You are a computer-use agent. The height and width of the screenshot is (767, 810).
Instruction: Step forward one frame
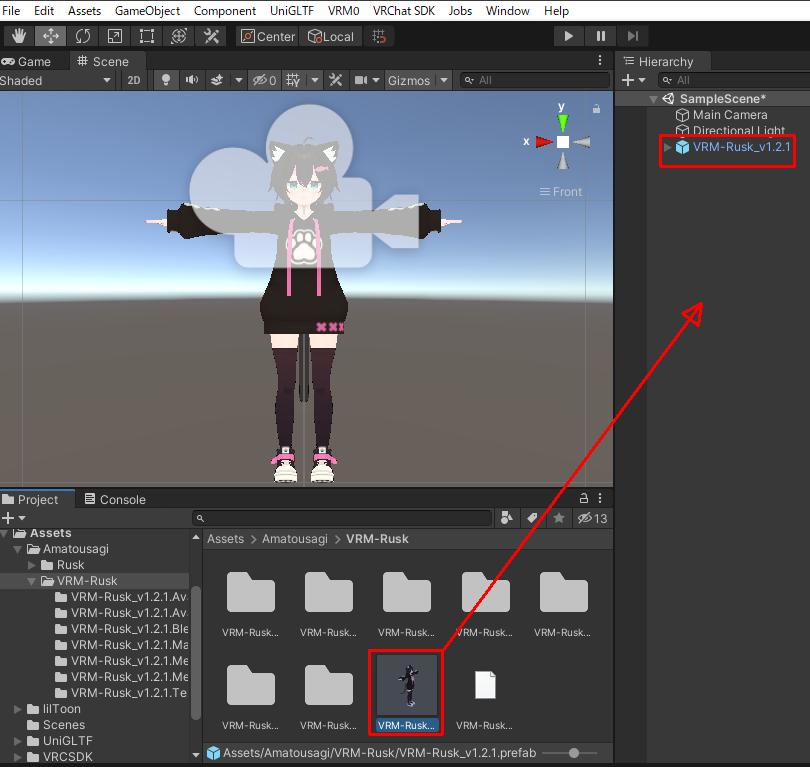[632, 36]
